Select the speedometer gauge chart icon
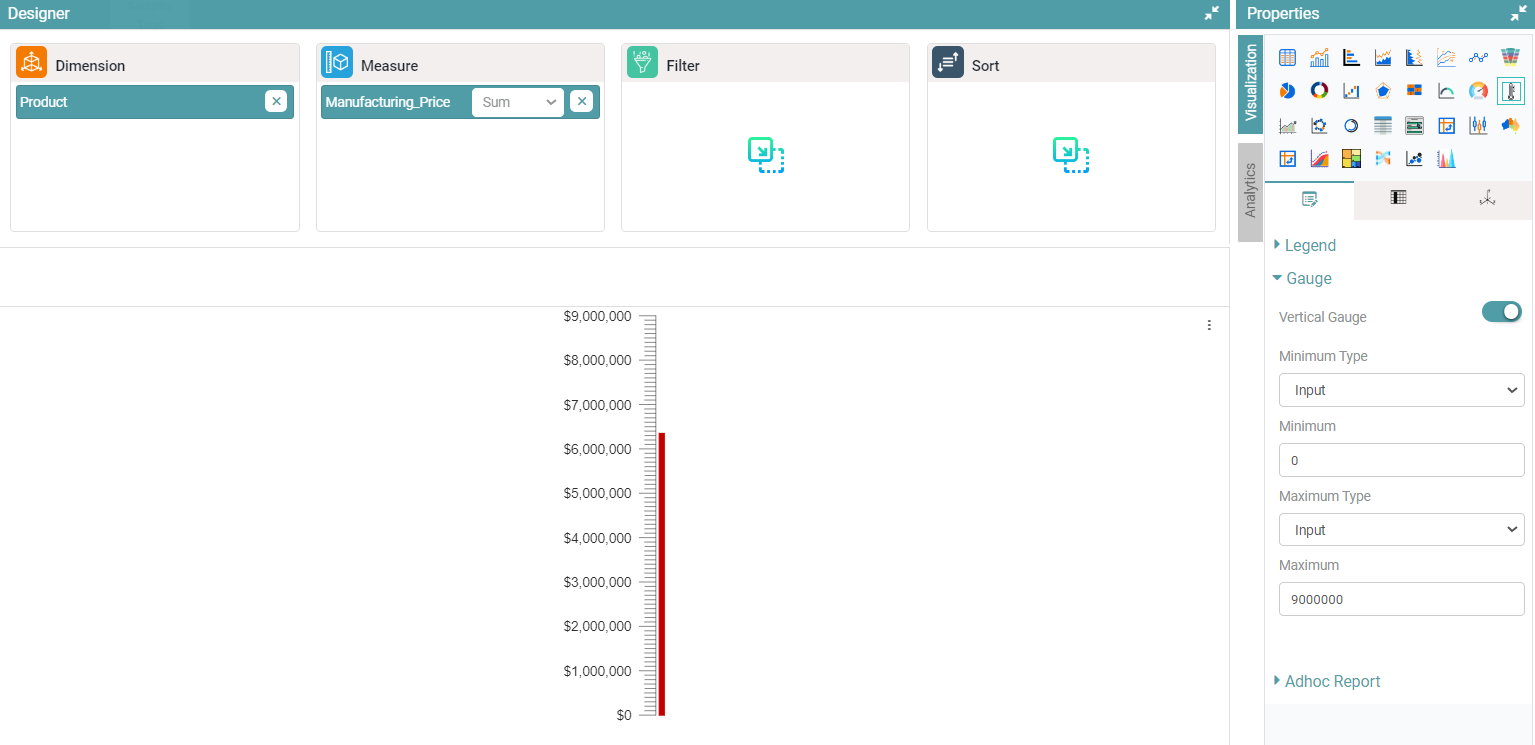Viewport: 1535px width, 745px height. pyautogui.click(x=1478, y=91)
